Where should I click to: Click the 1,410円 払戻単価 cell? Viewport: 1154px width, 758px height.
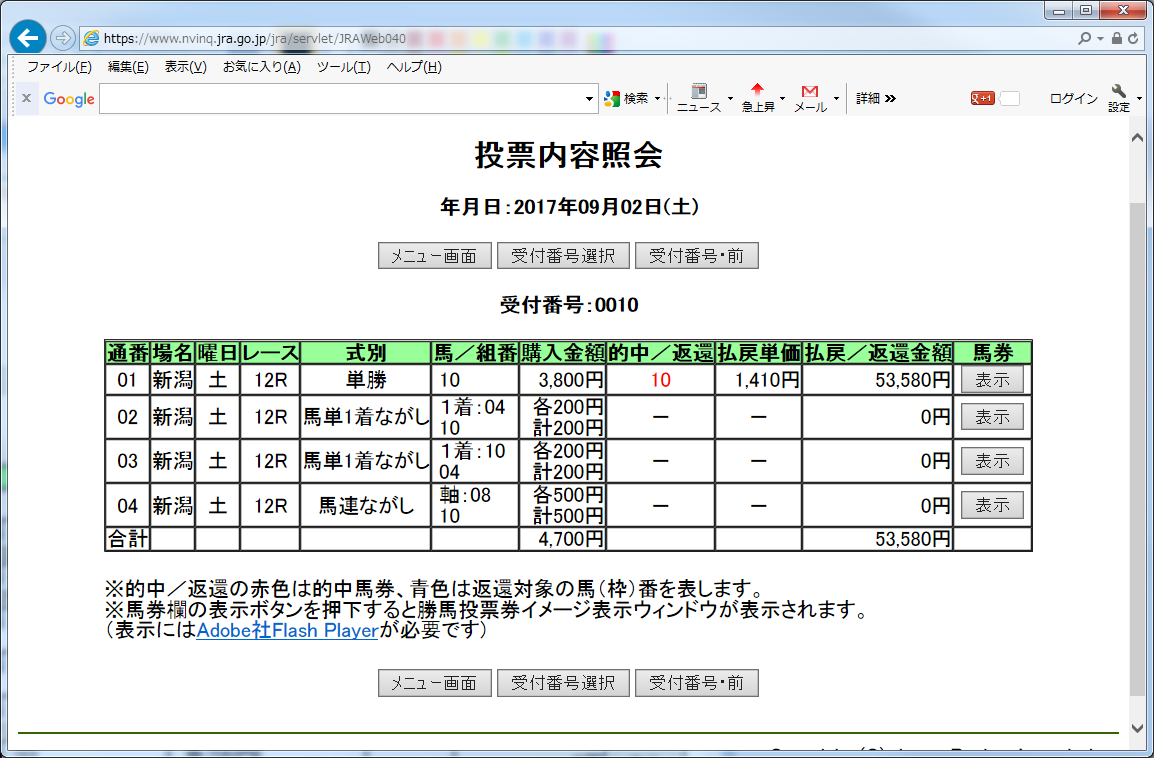(758, 380)
